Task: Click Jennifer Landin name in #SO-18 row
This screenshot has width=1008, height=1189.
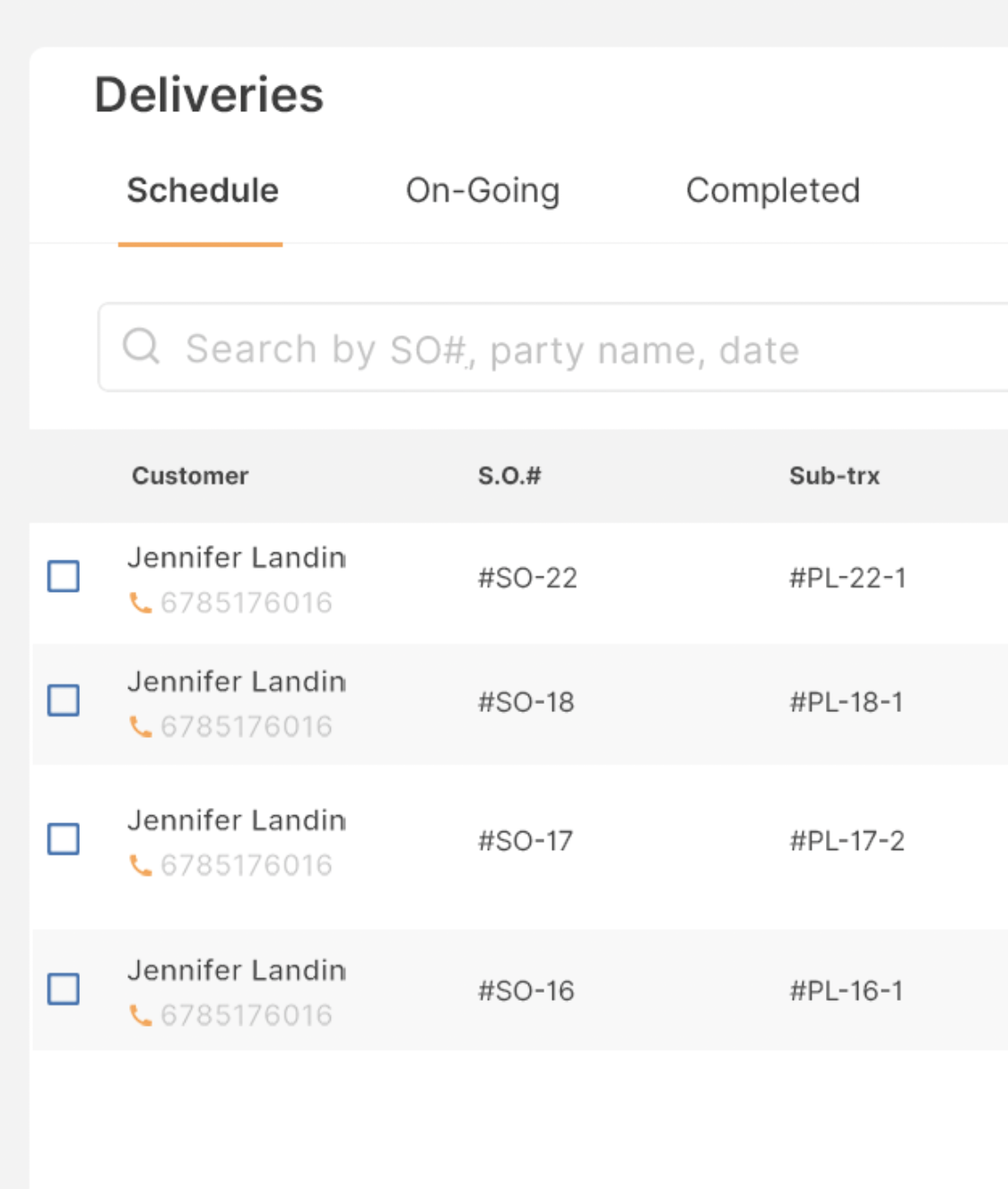Action: click(237, 681)
